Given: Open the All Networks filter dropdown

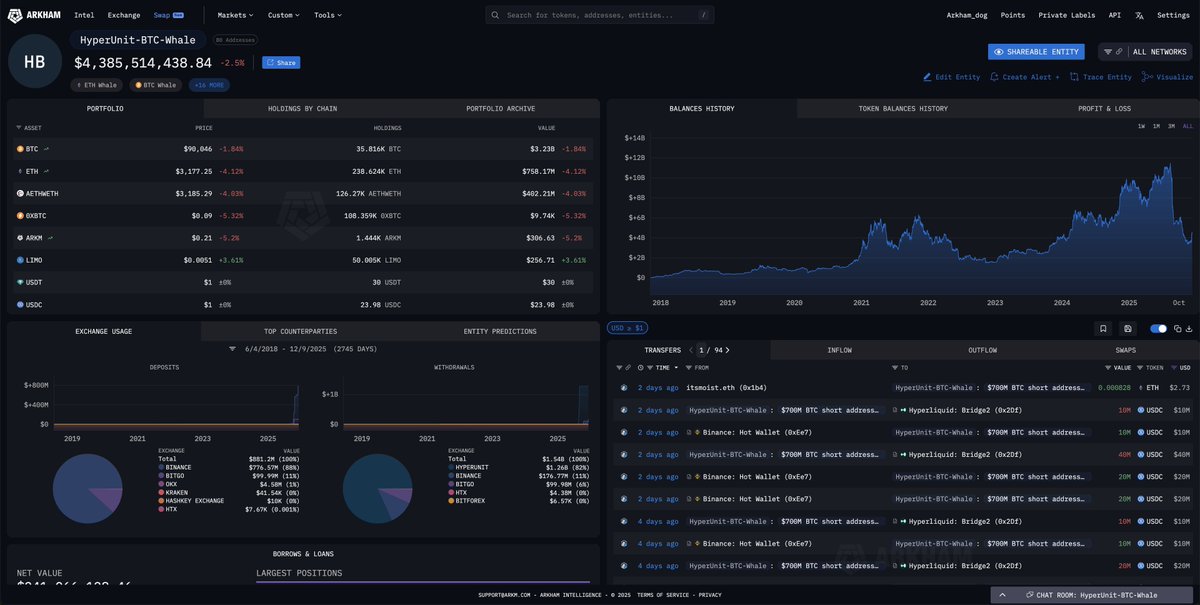Looking at the screenshot, I should click(1145, 51).
